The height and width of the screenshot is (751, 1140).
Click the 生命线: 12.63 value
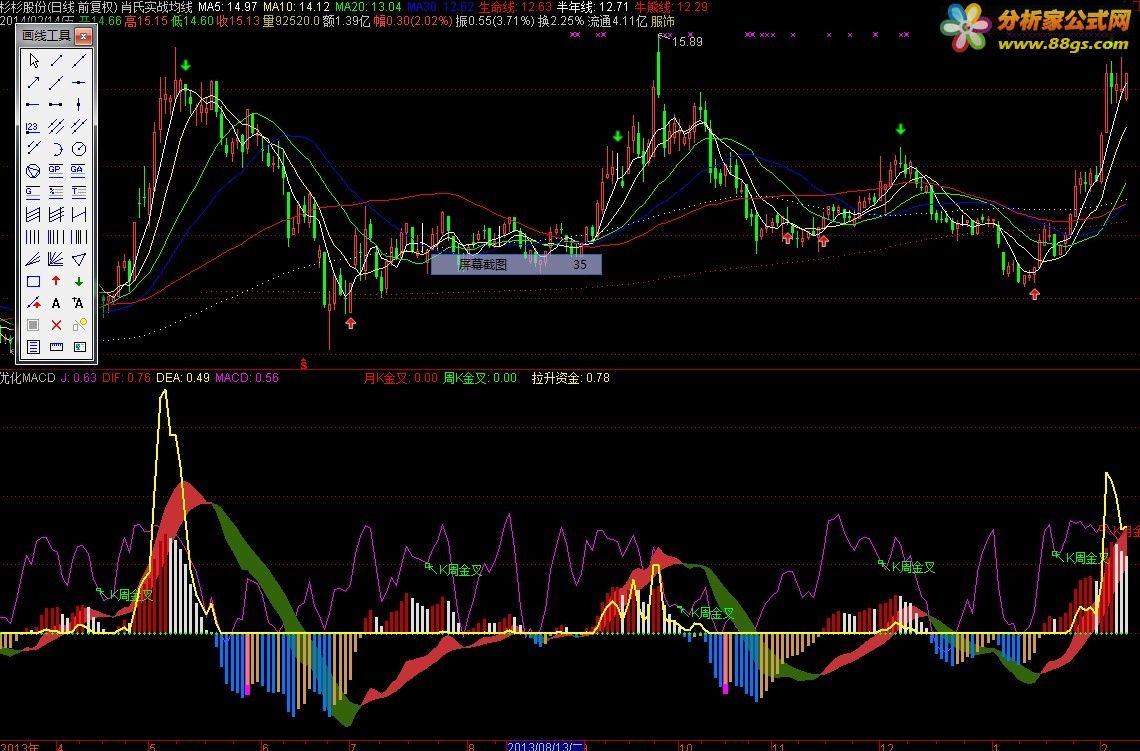tap(515, 7)
